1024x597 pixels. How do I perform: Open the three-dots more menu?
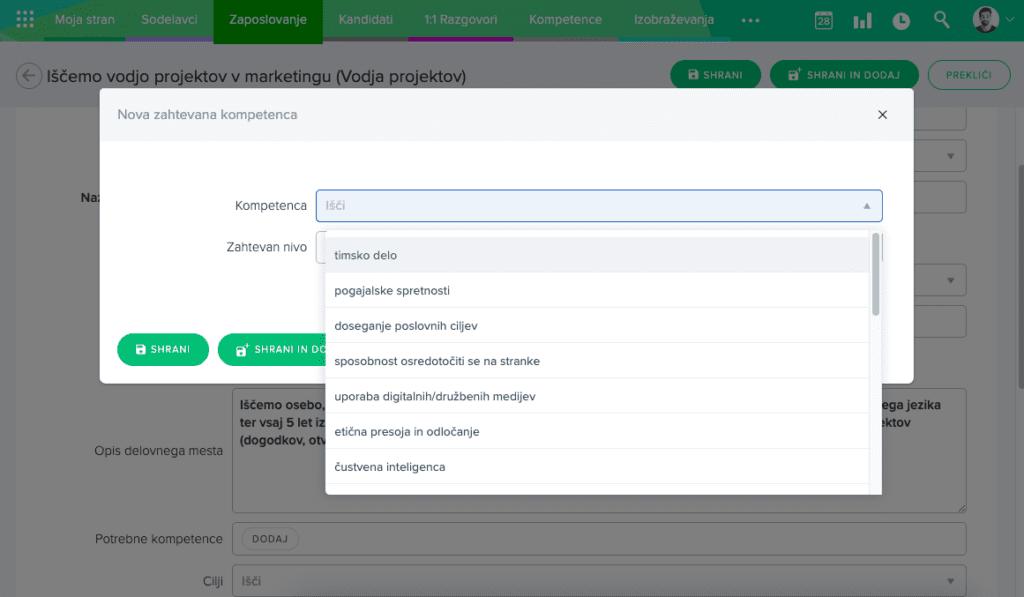coord(750,20)
